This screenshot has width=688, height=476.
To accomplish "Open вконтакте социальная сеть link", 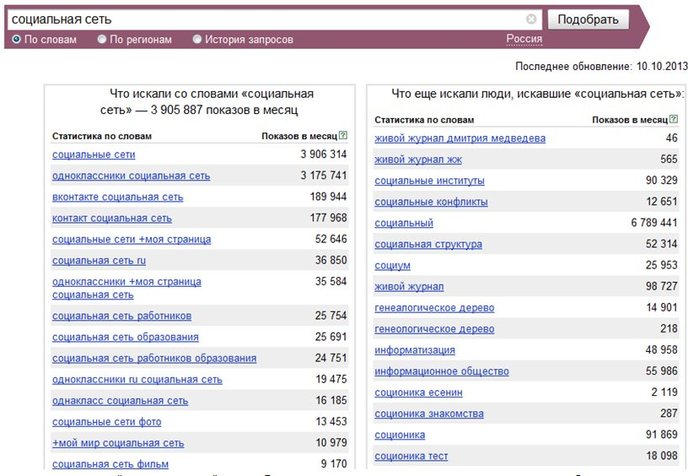I will coord(118,197).
